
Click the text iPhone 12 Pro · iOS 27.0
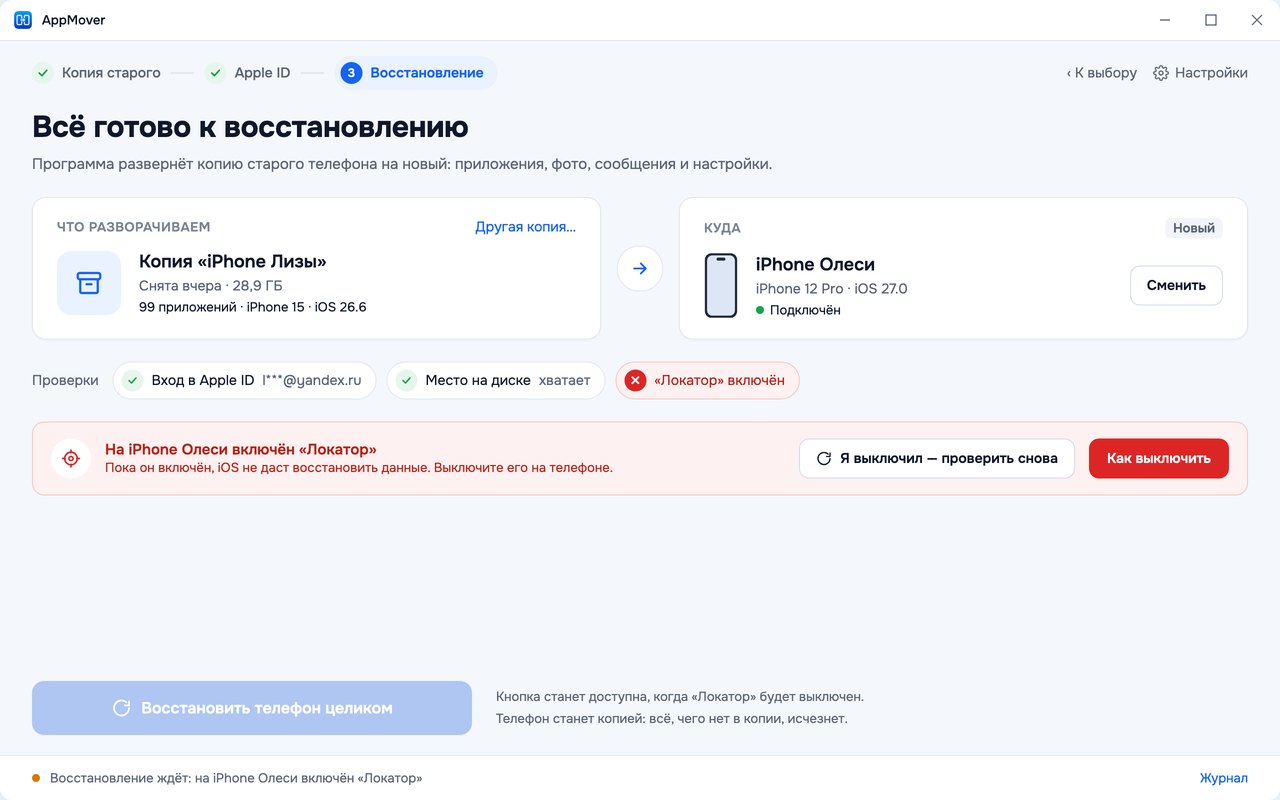[832, 289]
